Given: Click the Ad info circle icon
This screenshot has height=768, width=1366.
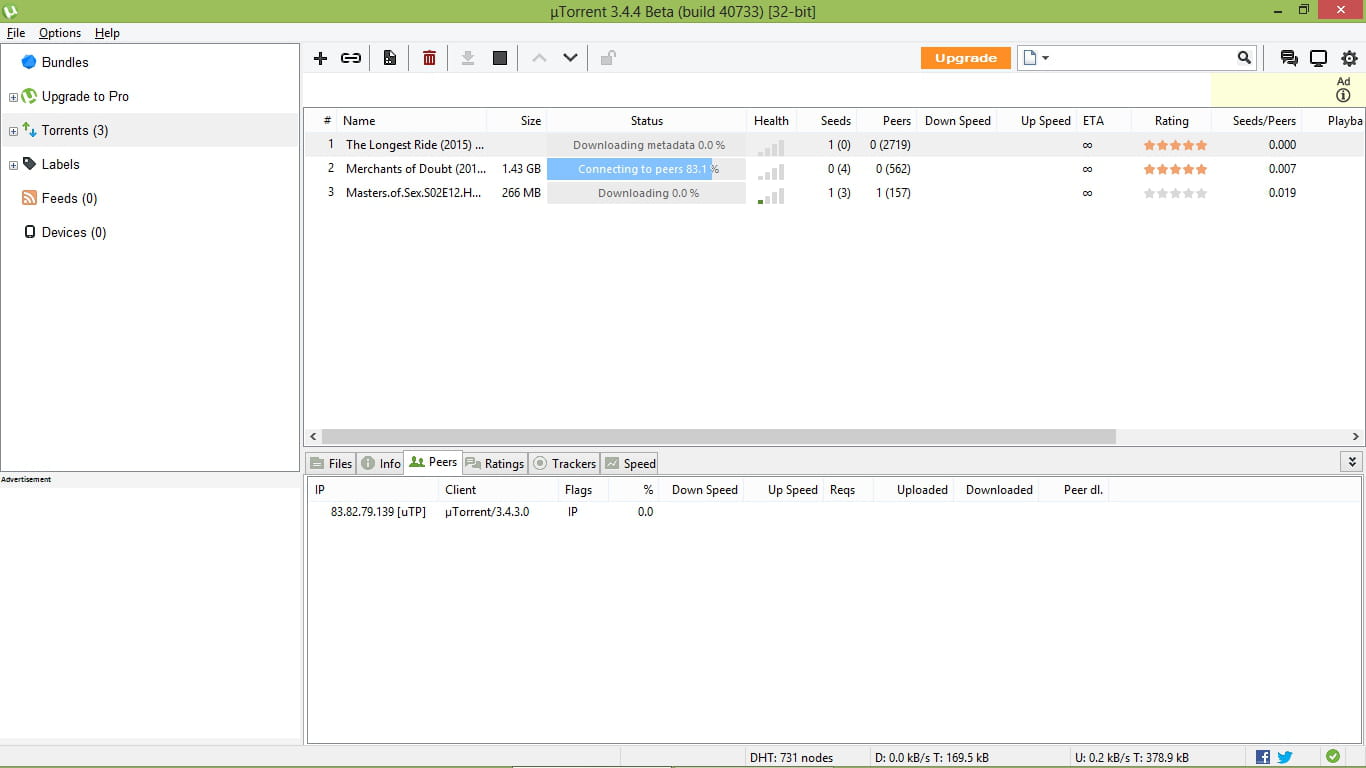Looking at the screenshot, I should 1343,96.
